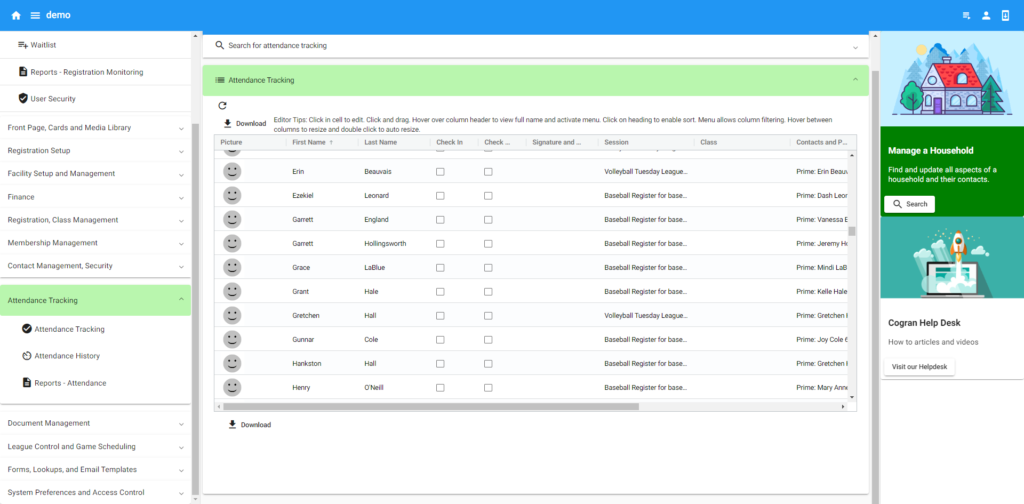Image resolution: width=1024 pixels, height=504 pixels.
Task: Click the Search button under Manage a Household
Action: (909, 204)
